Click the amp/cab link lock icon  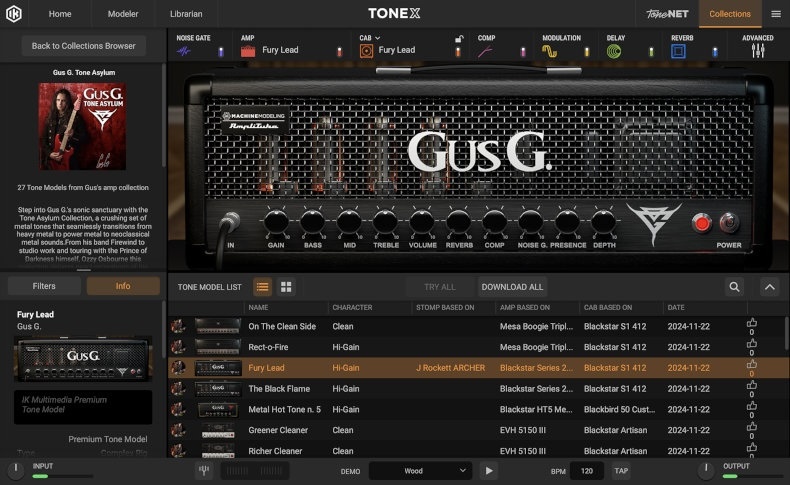459,39
